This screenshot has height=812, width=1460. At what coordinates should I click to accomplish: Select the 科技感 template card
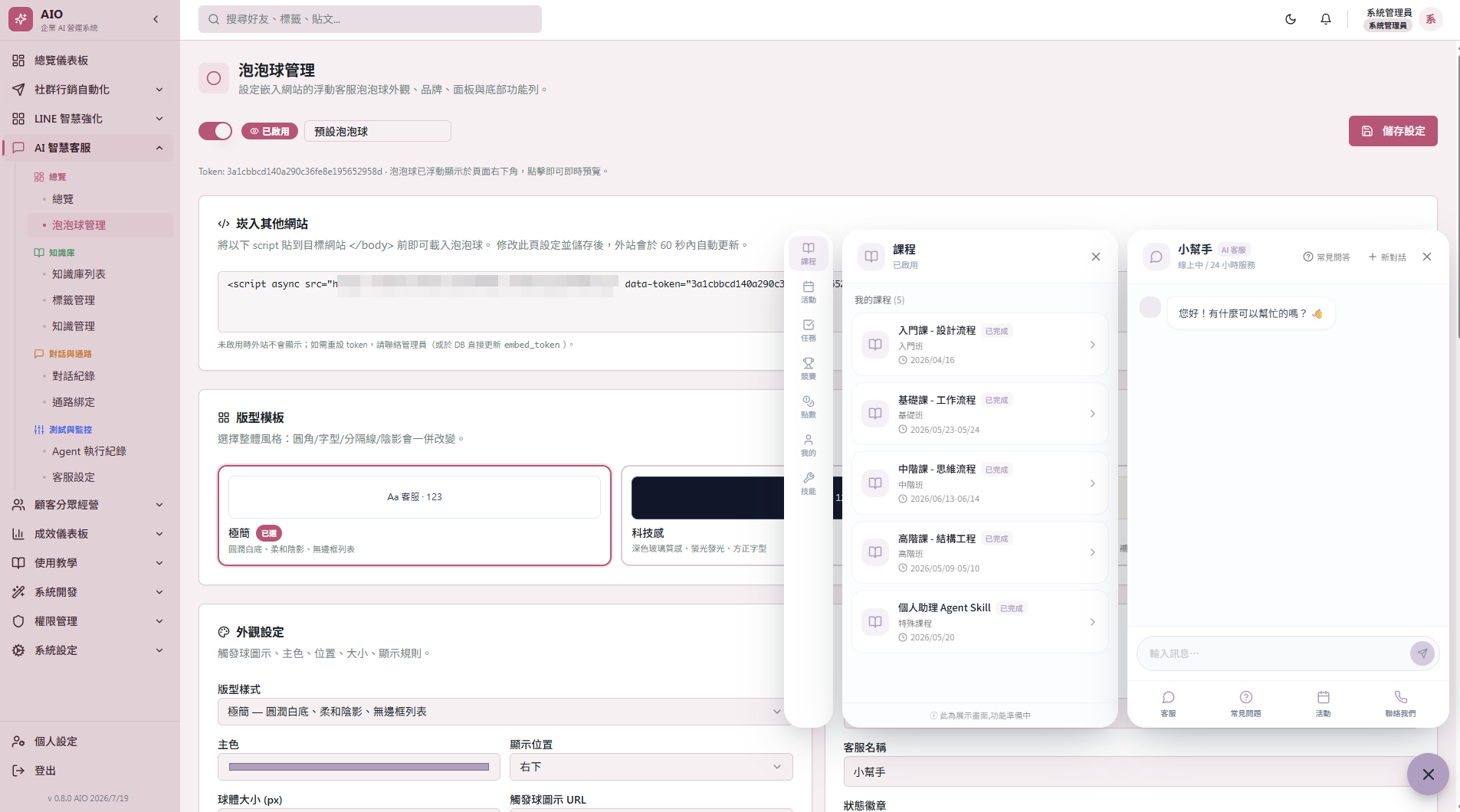tap(704, 516)
